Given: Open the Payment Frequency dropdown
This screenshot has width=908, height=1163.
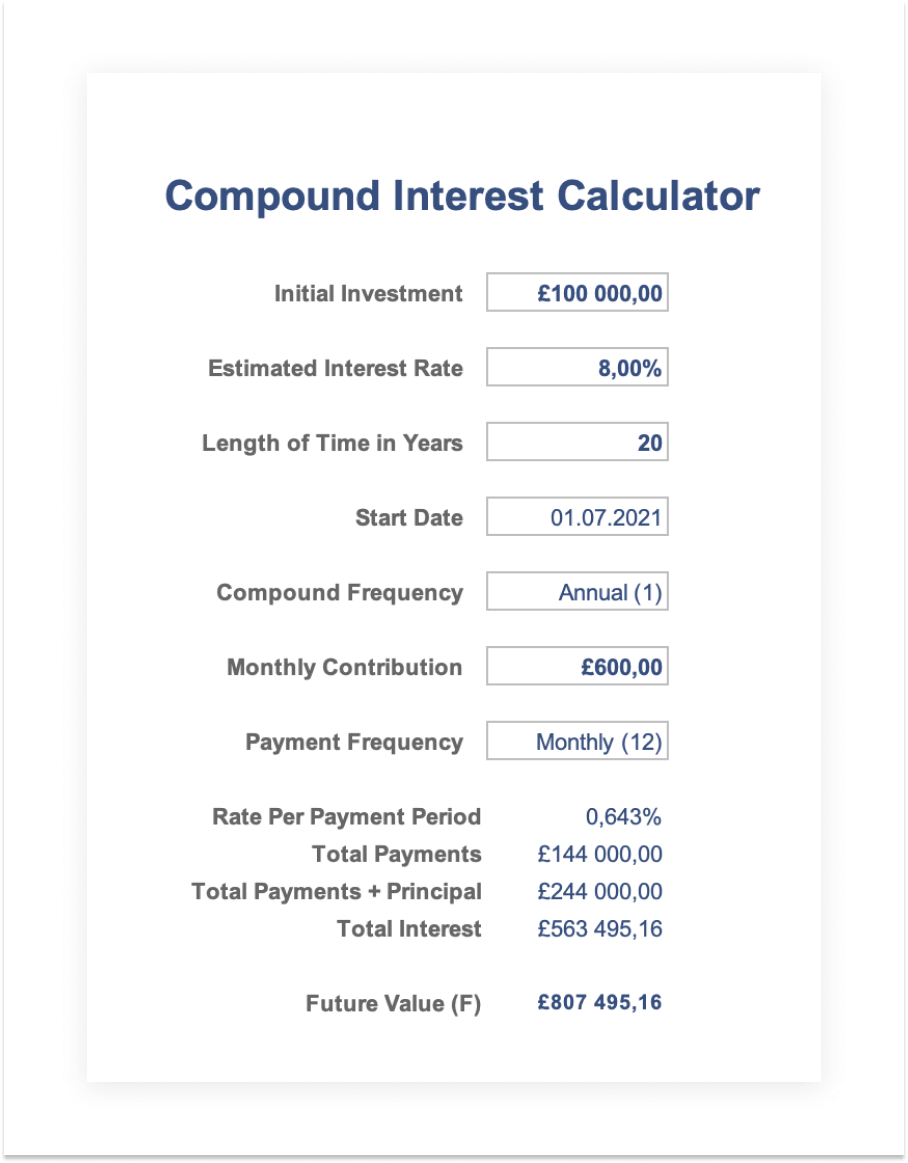Looking at the screenshot, I should coord(577,742).
